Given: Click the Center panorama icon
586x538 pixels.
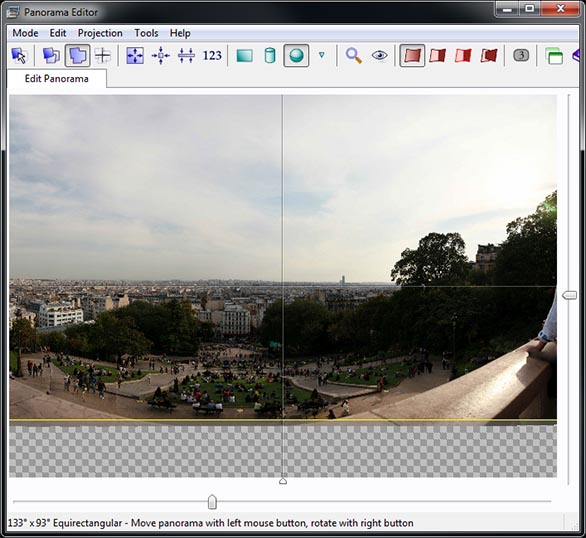Looking at the screenshot, I should 161,56.
